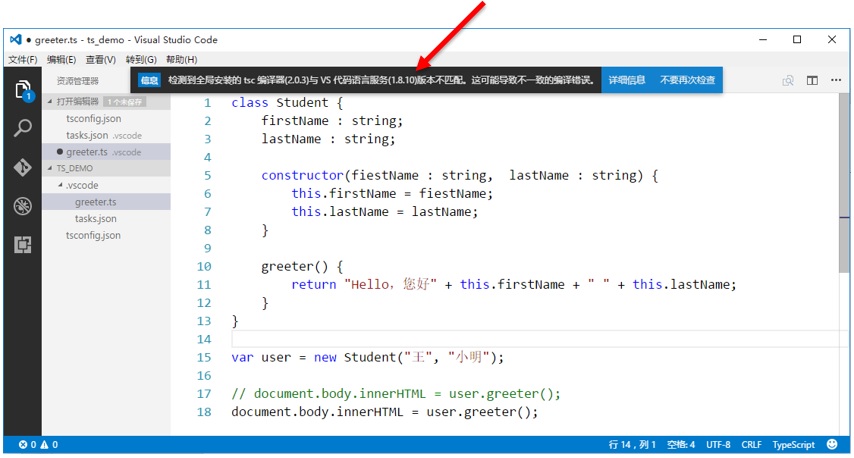Open greeter.ts in the folder tree
Image resolution: width=854 pixels, height=458 pixels.
pyautogui.click(x=107, y=202)
